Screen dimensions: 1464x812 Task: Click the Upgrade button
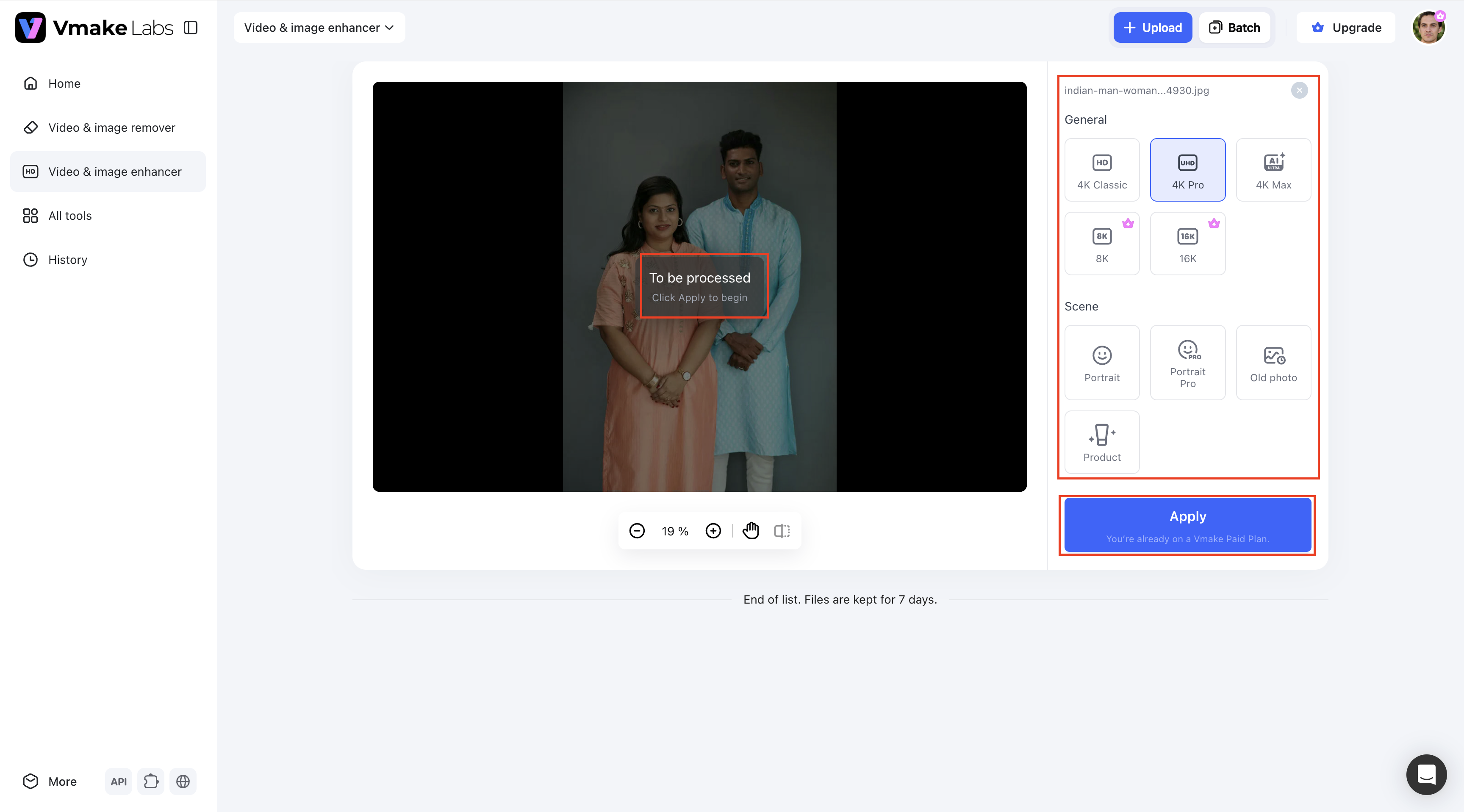coord(1346,27)
